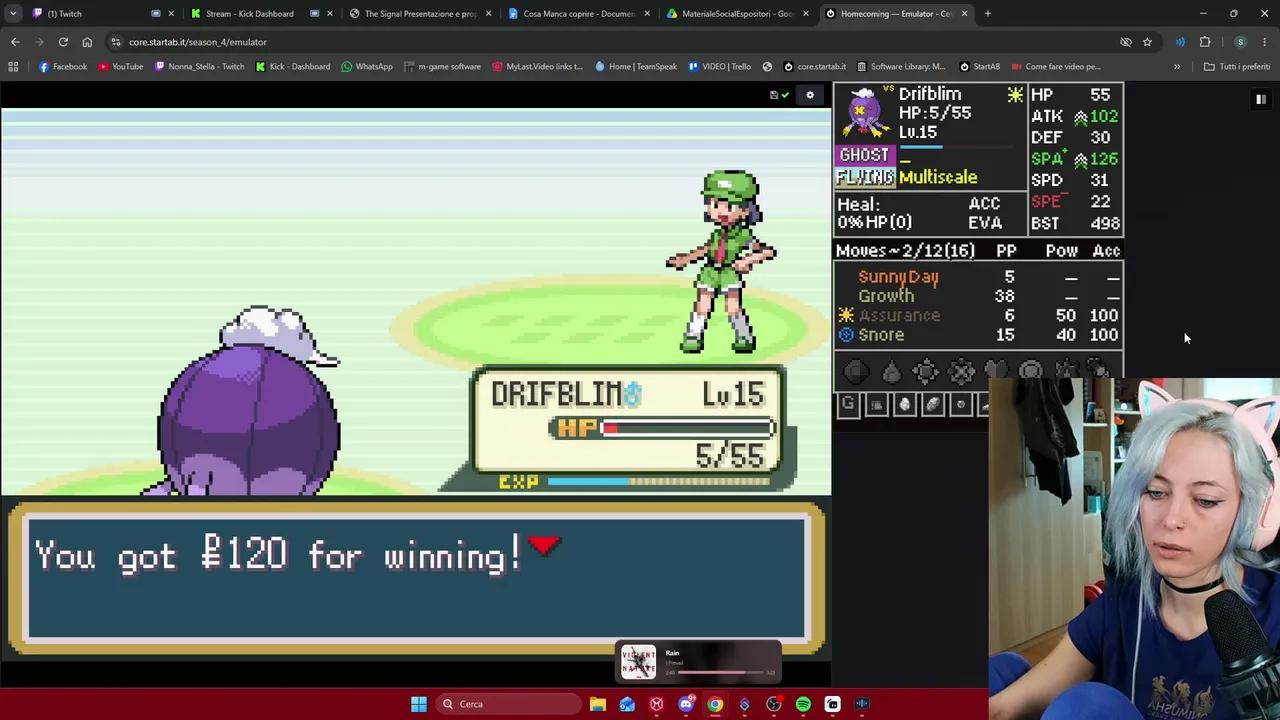Viewport: 1280px width, 720px height.
Task: Click the ATK stat value 102
Action: [x=1103, y=116]
